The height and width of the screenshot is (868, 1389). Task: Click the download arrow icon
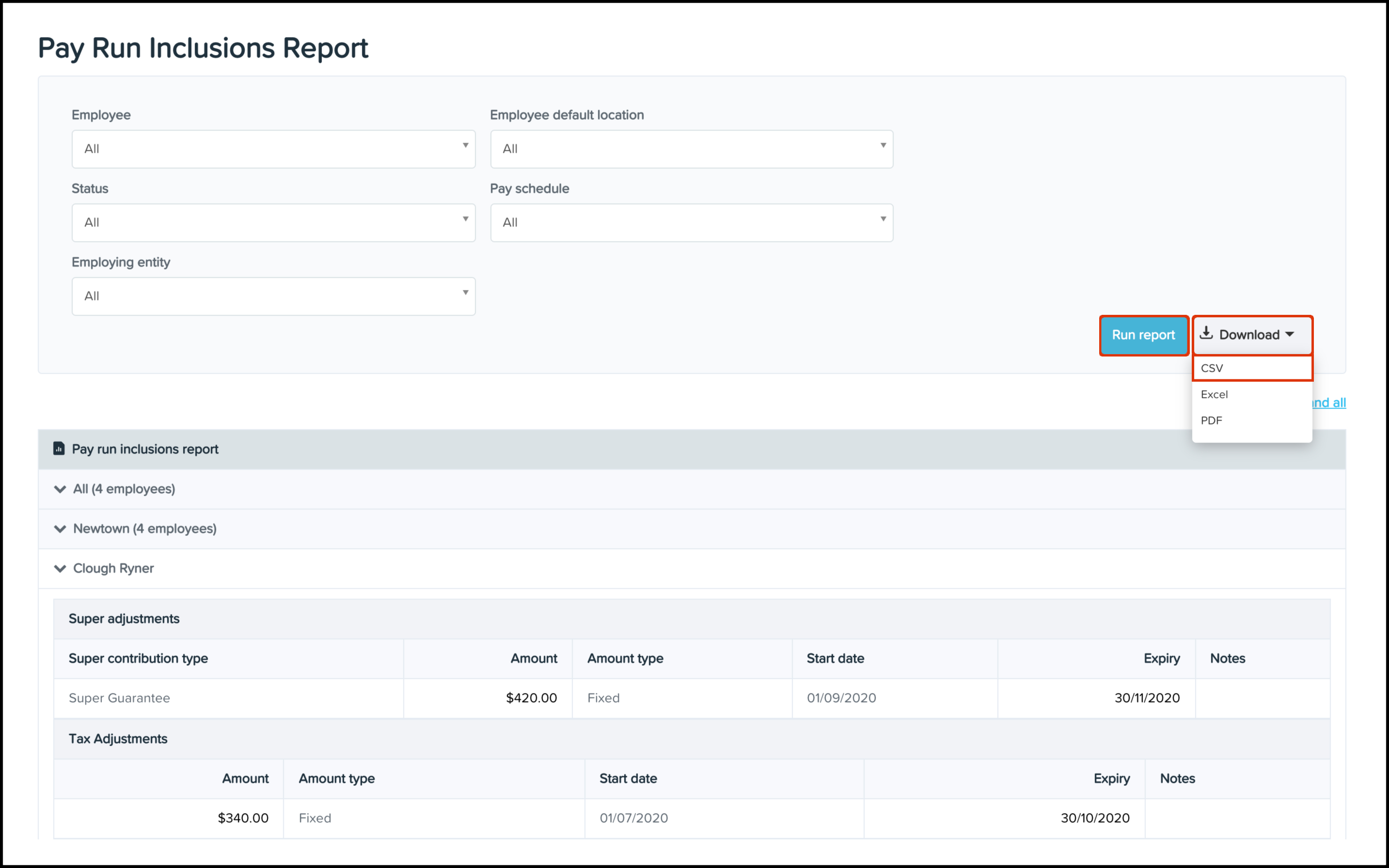point(1206,333)
